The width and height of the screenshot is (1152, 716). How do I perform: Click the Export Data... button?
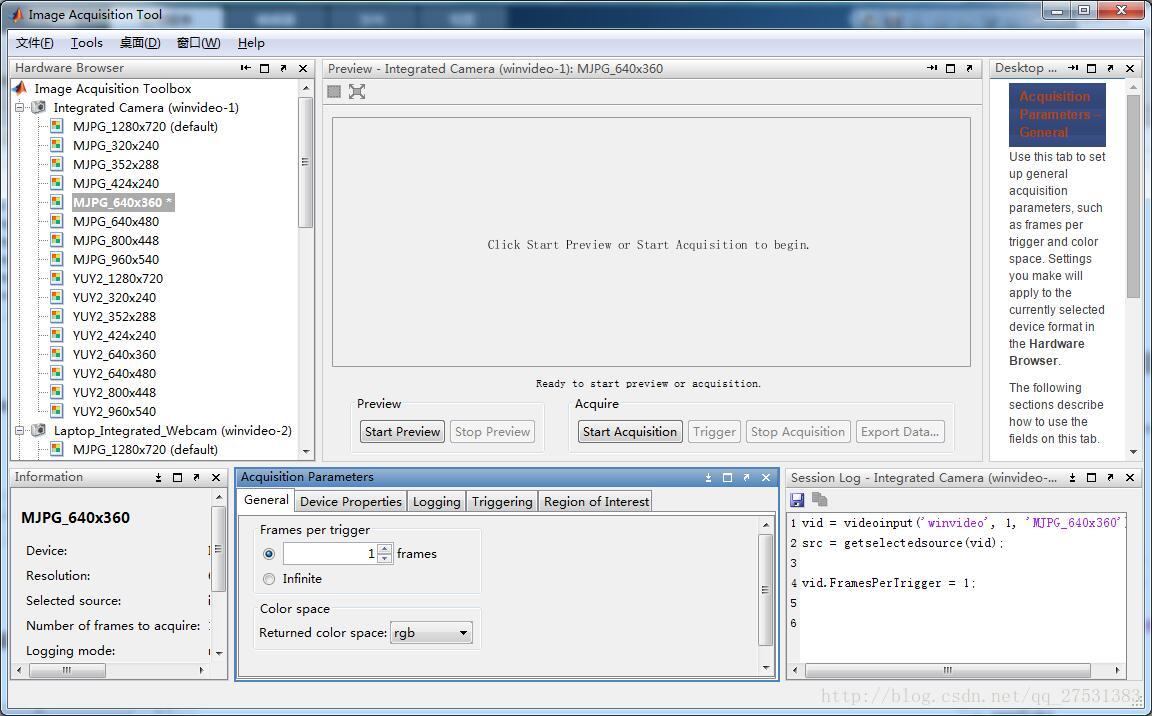point(900,432)
